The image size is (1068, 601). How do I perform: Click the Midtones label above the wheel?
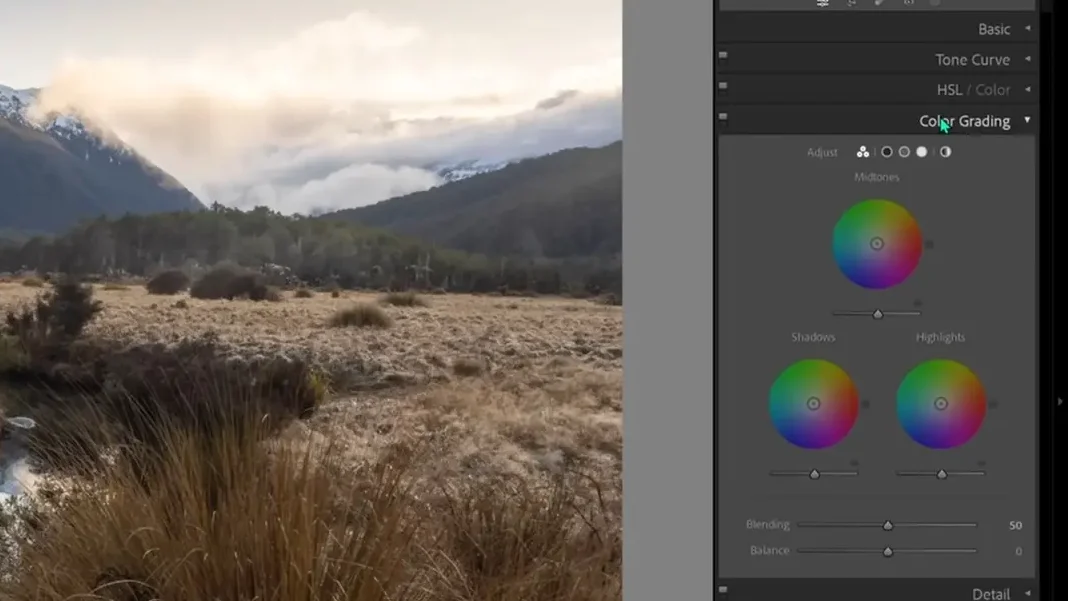pyautogui.click(x=877, y=177)
